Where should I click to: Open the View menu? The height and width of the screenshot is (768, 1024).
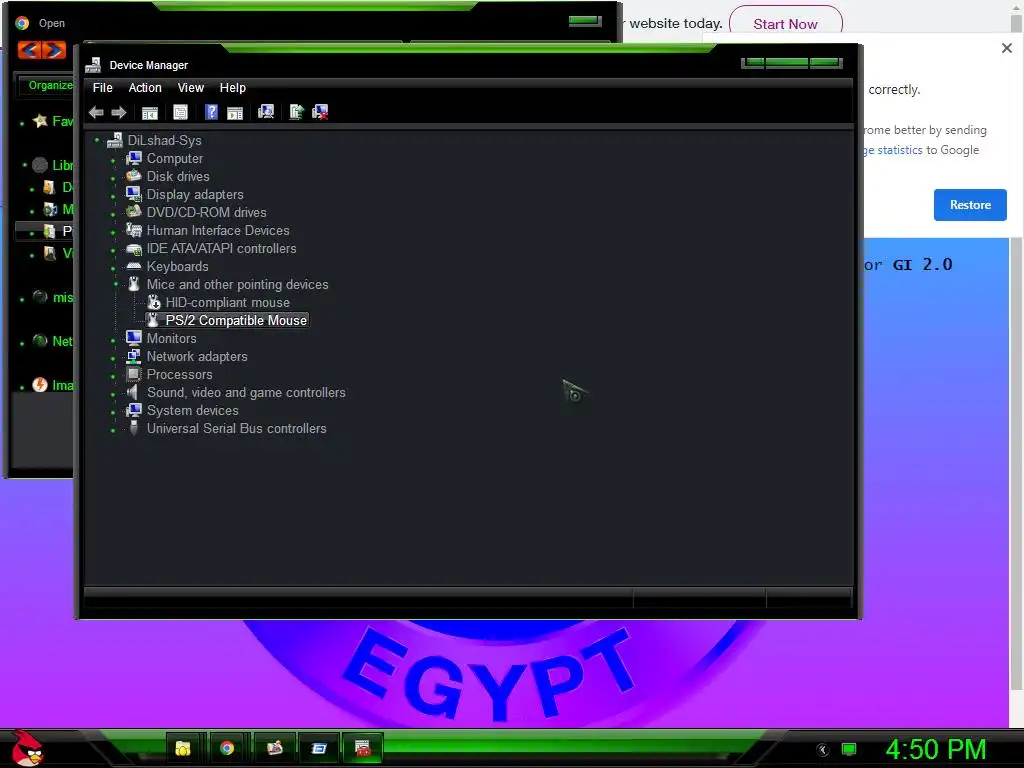[x=191, y=88]
